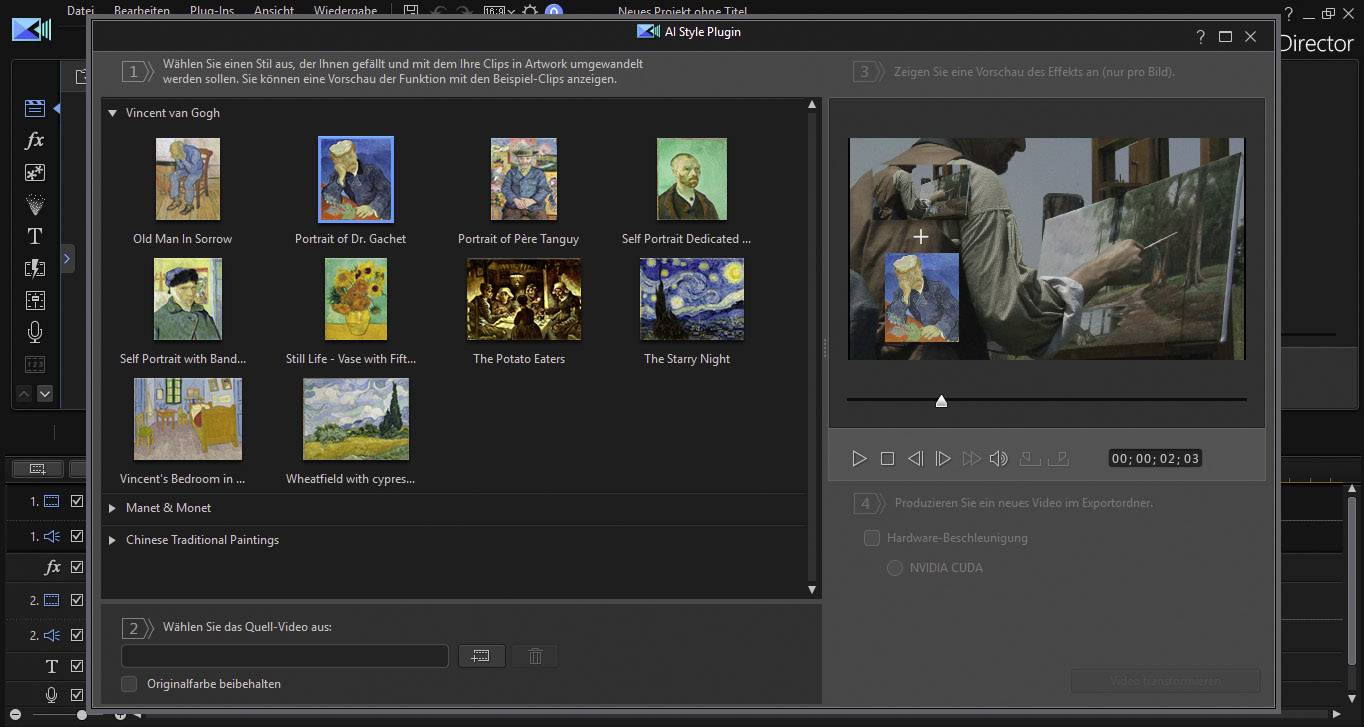Select The Starry Night style thumbnail
Viewport: 1364px width, 727px height.
690,299
